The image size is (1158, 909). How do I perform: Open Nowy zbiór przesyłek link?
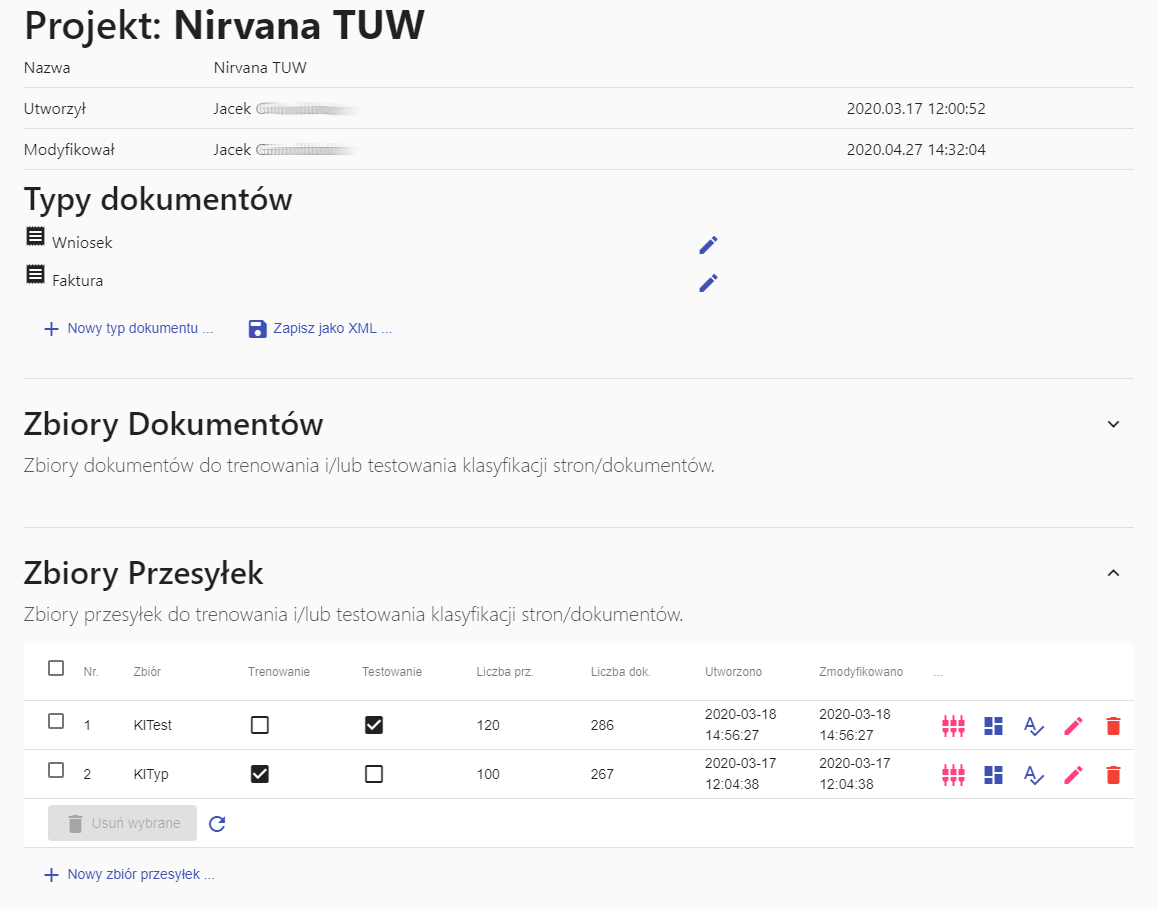[130, 873]
